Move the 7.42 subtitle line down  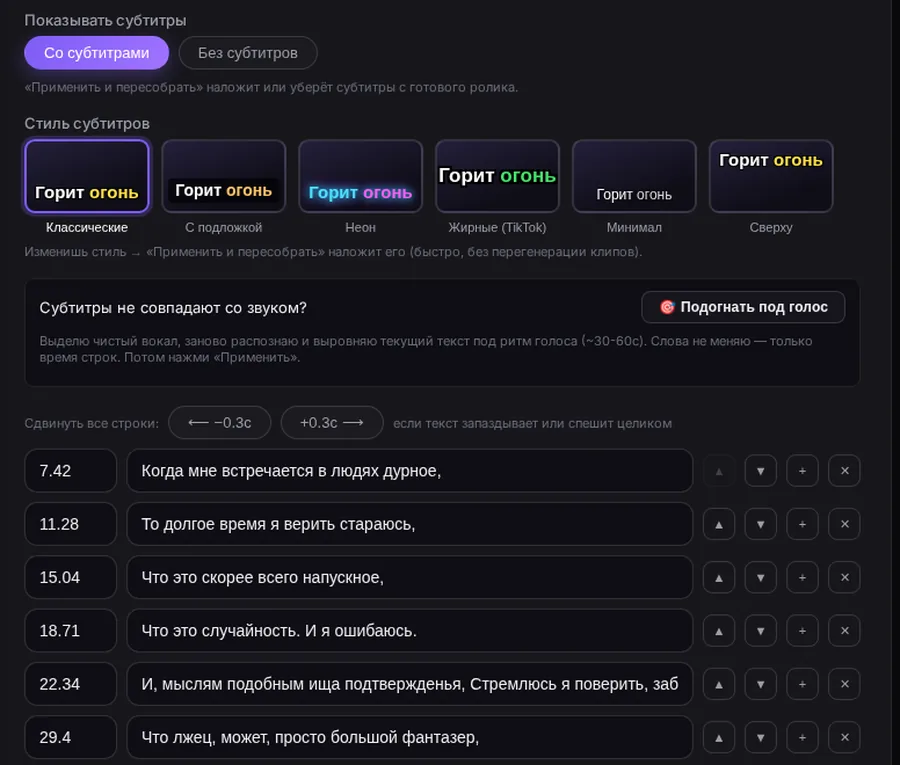[x=761, y=471]
